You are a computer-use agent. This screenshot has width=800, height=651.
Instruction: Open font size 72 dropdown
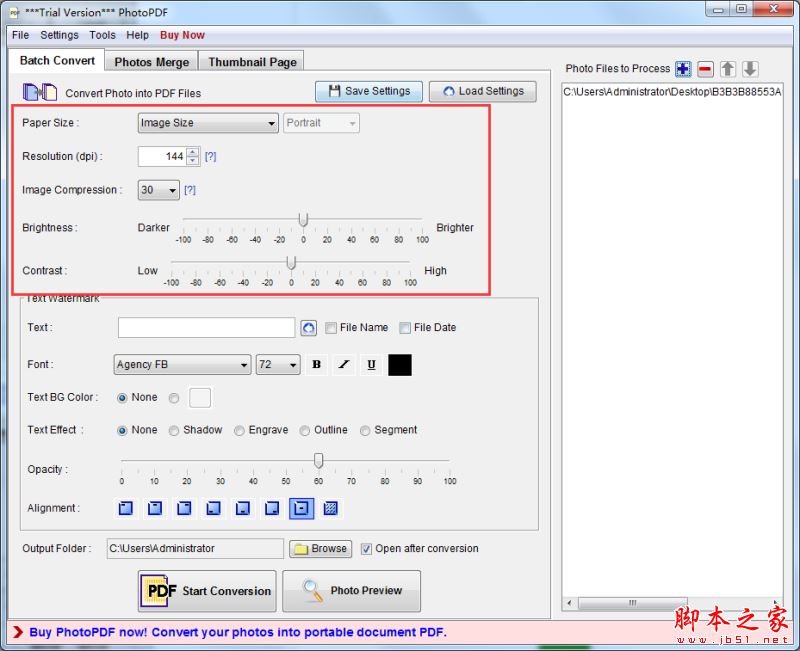pos(278,365)
